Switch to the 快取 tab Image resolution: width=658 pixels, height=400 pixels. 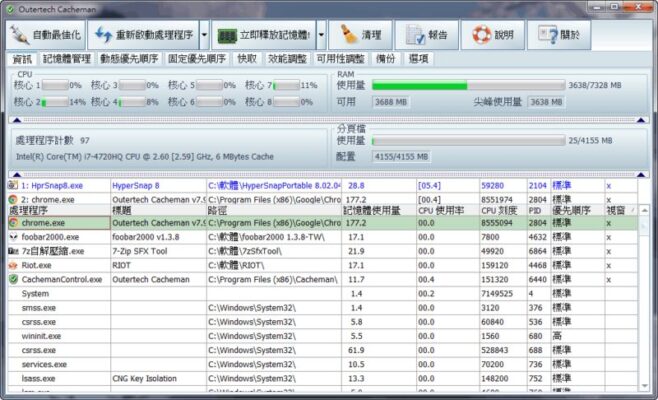click(x=247, y=59)
